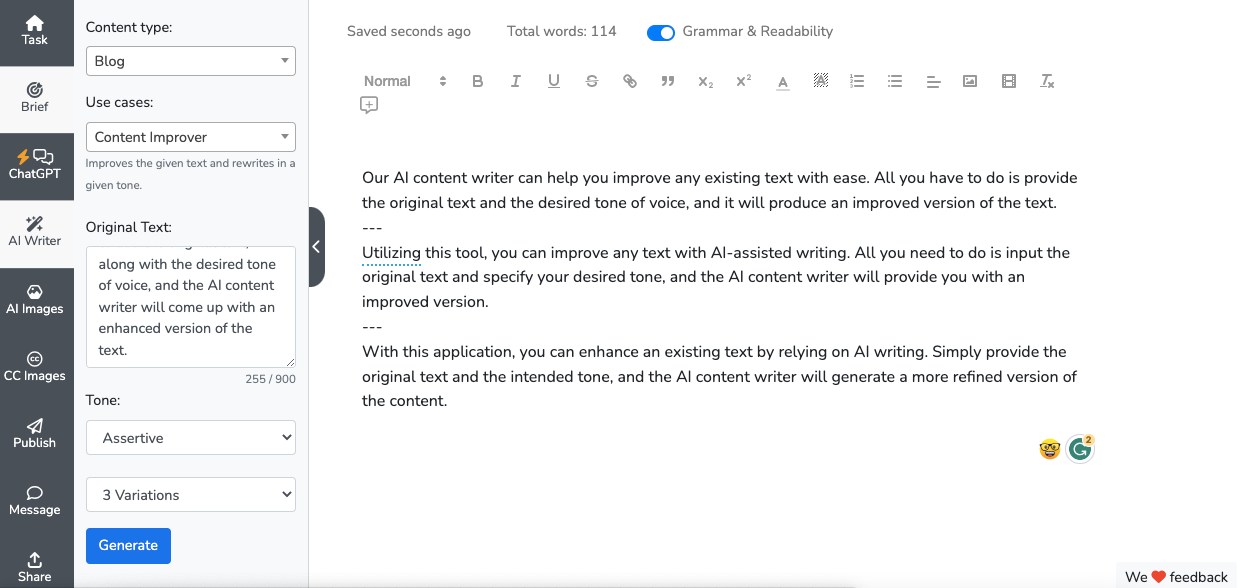Toggle italic formatting
The image size is (1243, 588).
pos(516,82)
